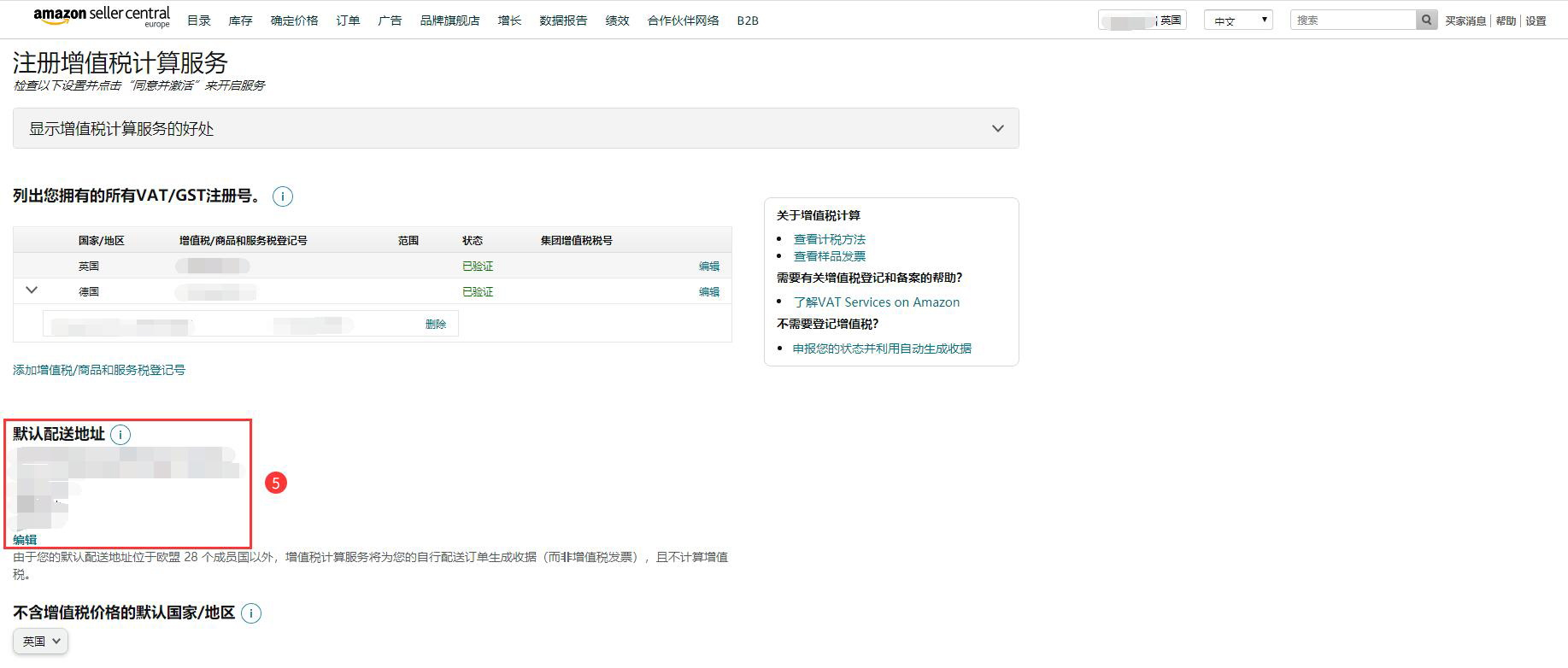1568x668 pixels.
Task: Open info icon beside VAT/GST registration heading
Action: [283, 196]
